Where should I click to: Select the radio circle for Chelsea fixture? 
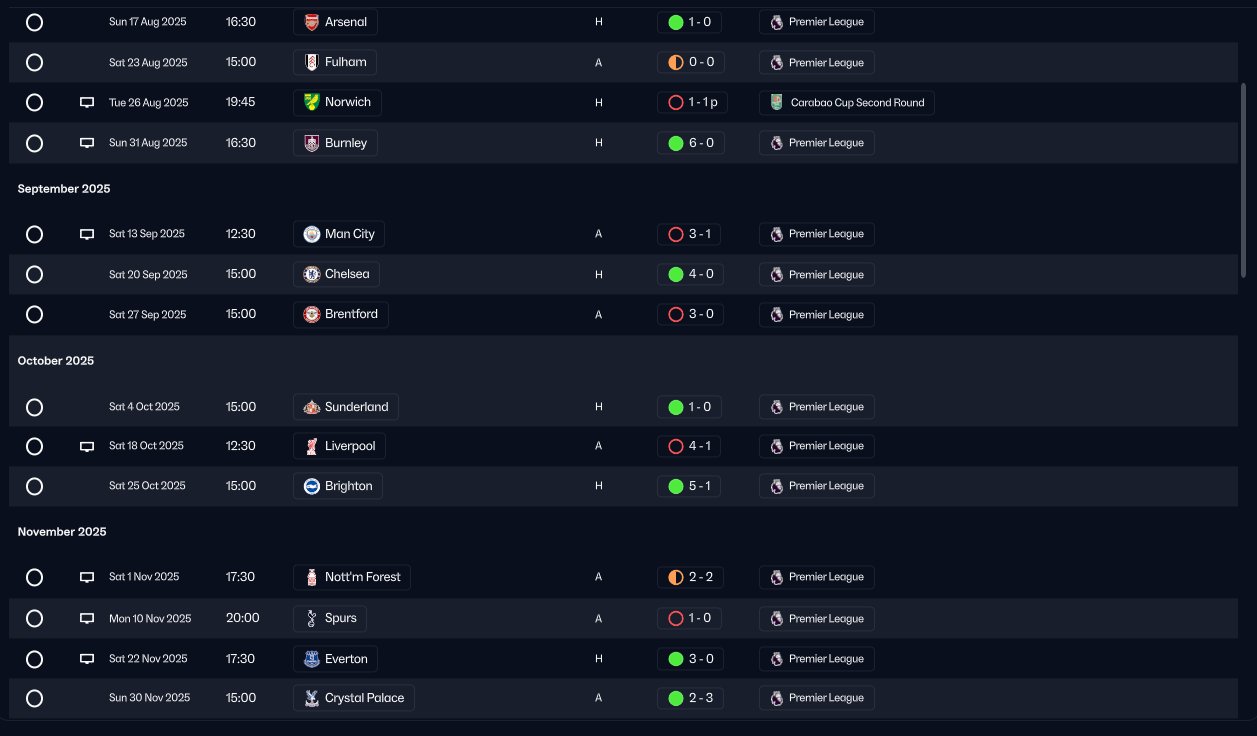coord(34,274)
